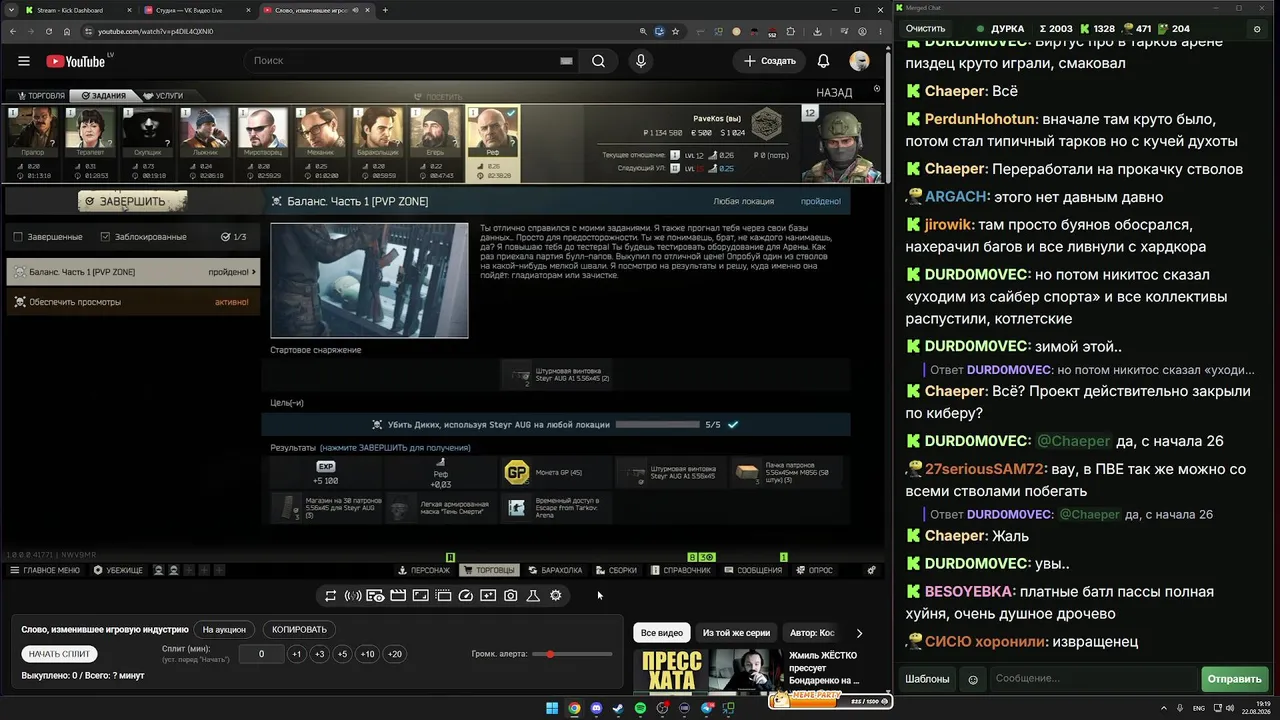Open ПЕРСОНАЖ tab in the game bar
The image size is (1280, 720).
click(x=424, y=570)
